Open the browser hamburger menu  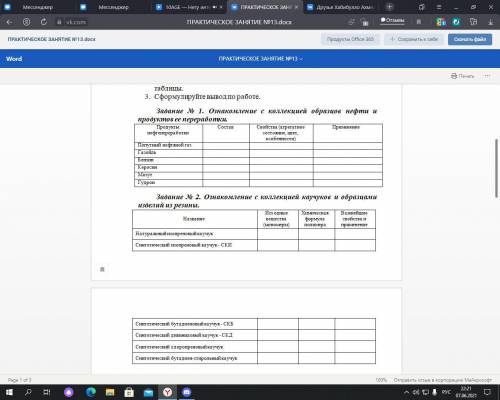(439, 7)
